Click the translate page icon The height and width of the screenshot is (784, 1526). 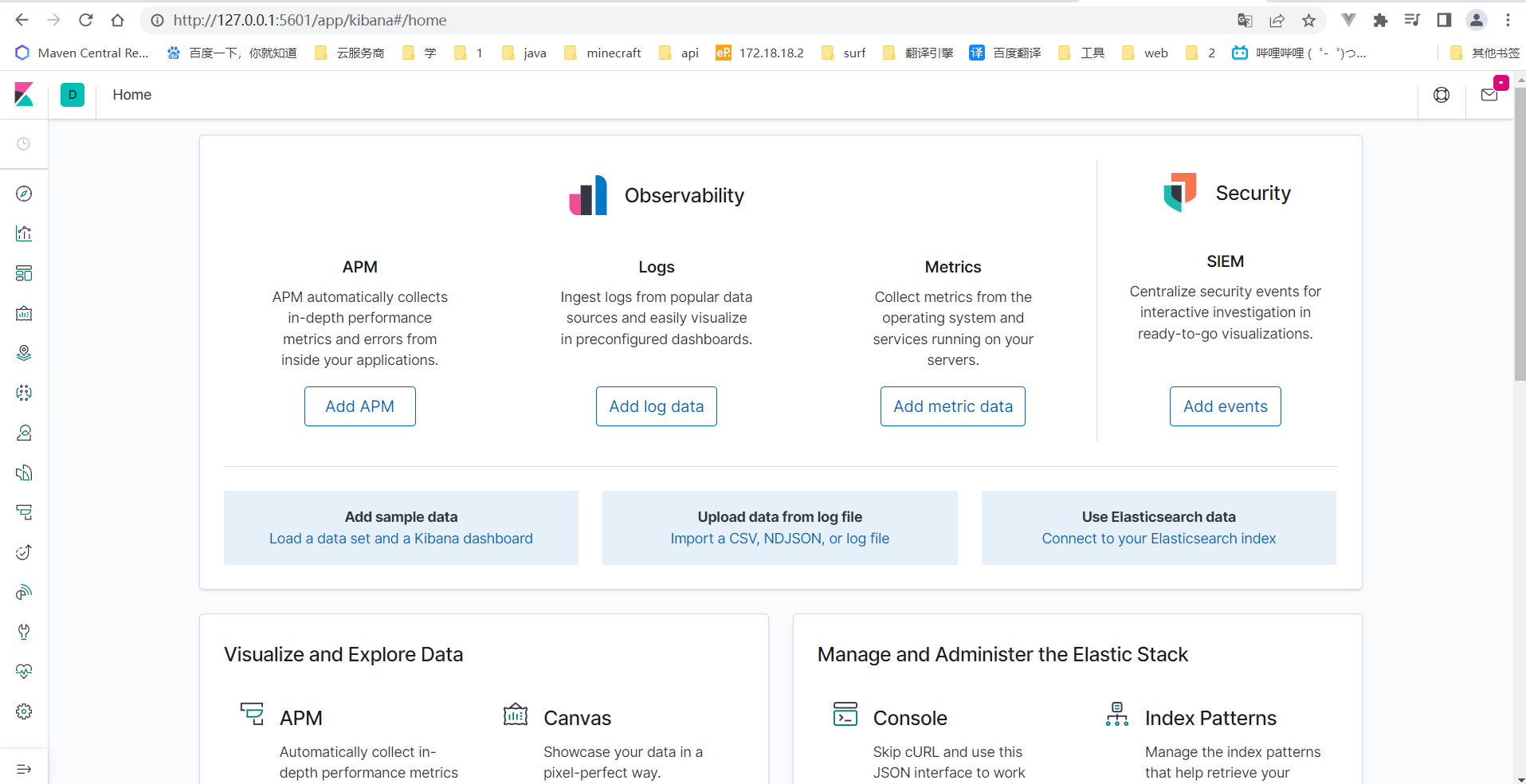1245,20
